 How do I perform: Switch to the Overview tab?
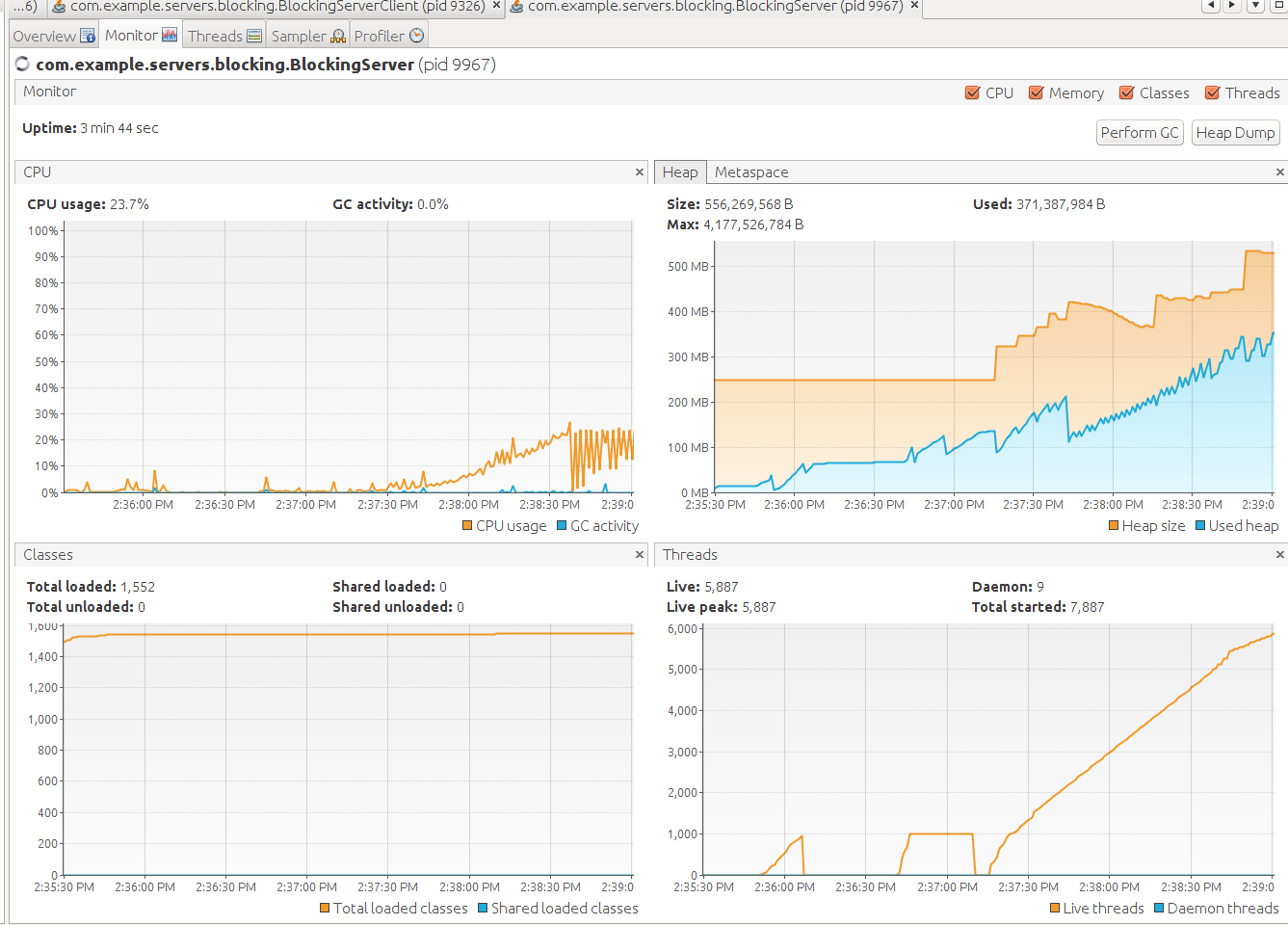(54, 36)
